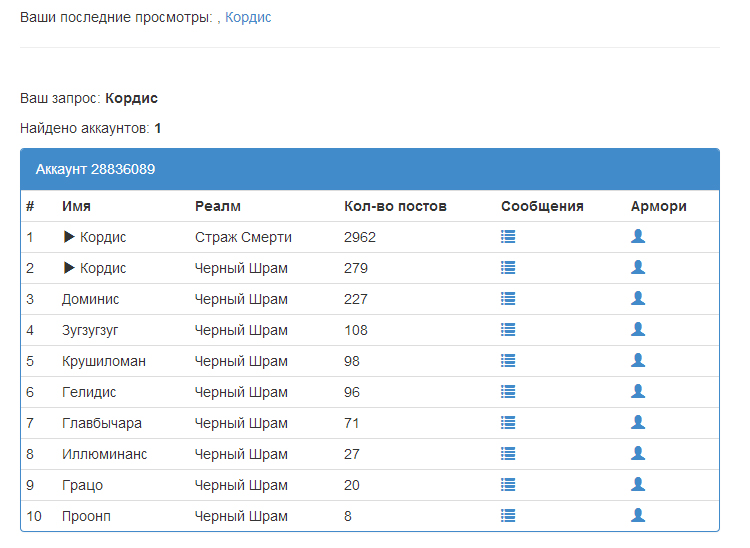Screen dimensions: 750x548
Task: Click Черный Шрам realm in Проонп row
Action: click(241, 516)
